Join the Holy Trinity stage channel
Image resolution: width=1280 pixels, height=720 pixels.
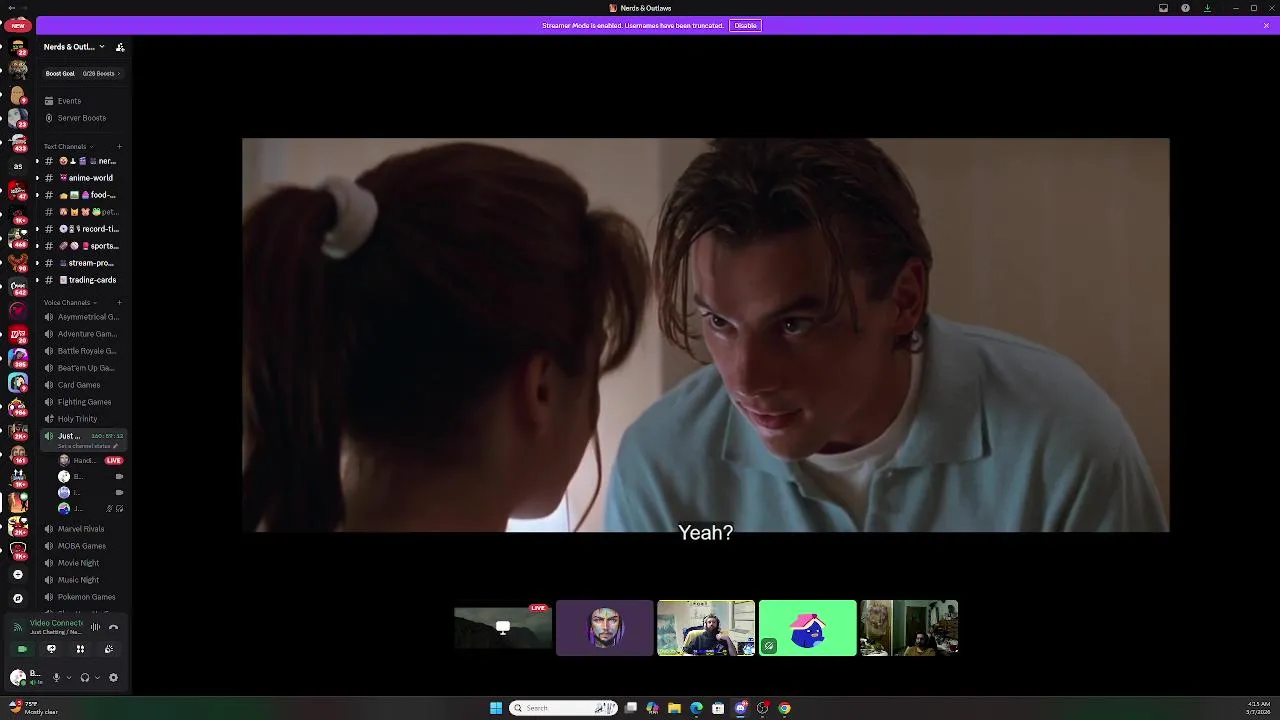pyautogui.click(x=83, y=419)
